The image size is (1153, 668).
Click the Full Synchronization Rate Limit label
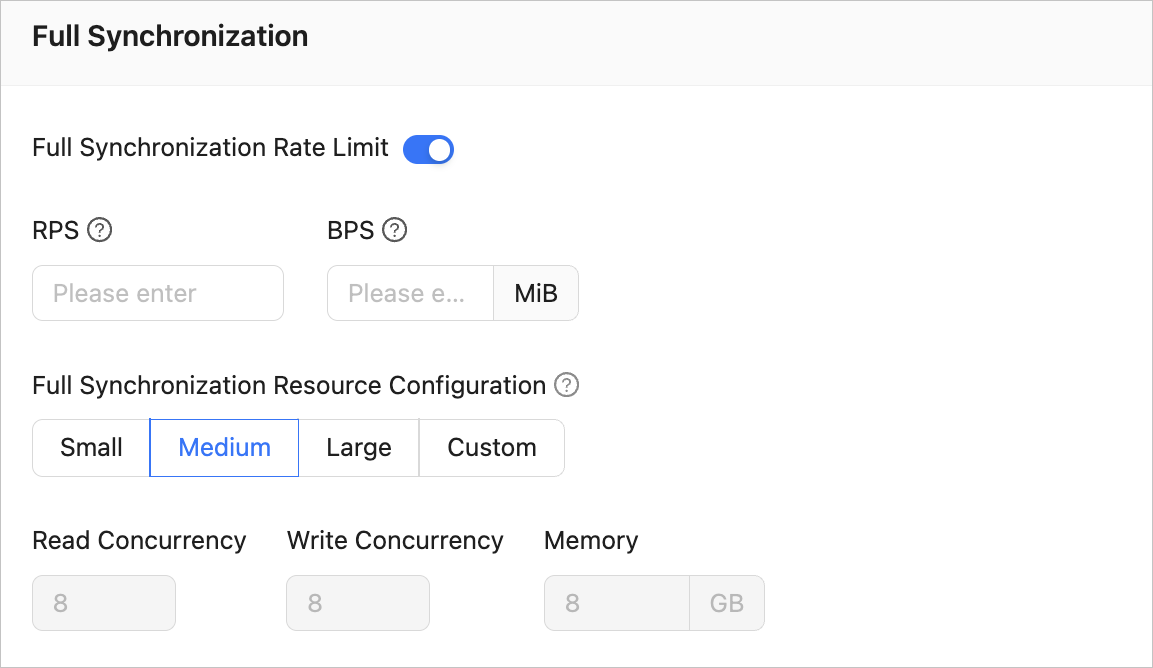(x=210, y=148)
